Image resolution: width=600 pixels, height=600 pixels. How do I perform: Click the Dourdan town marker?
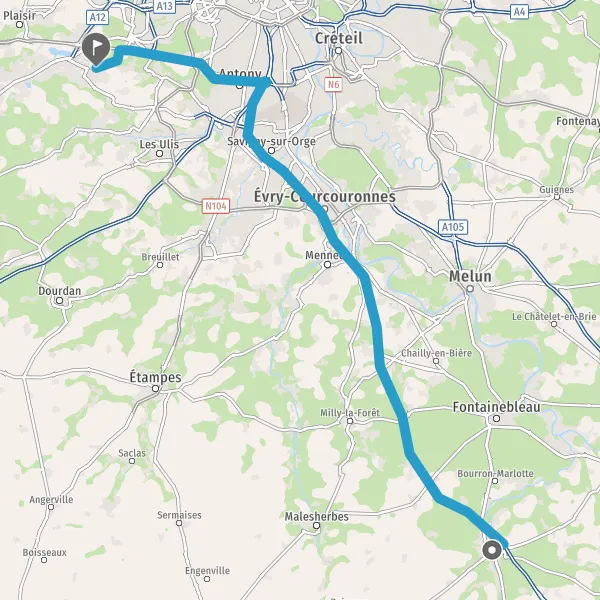(60, 300)
